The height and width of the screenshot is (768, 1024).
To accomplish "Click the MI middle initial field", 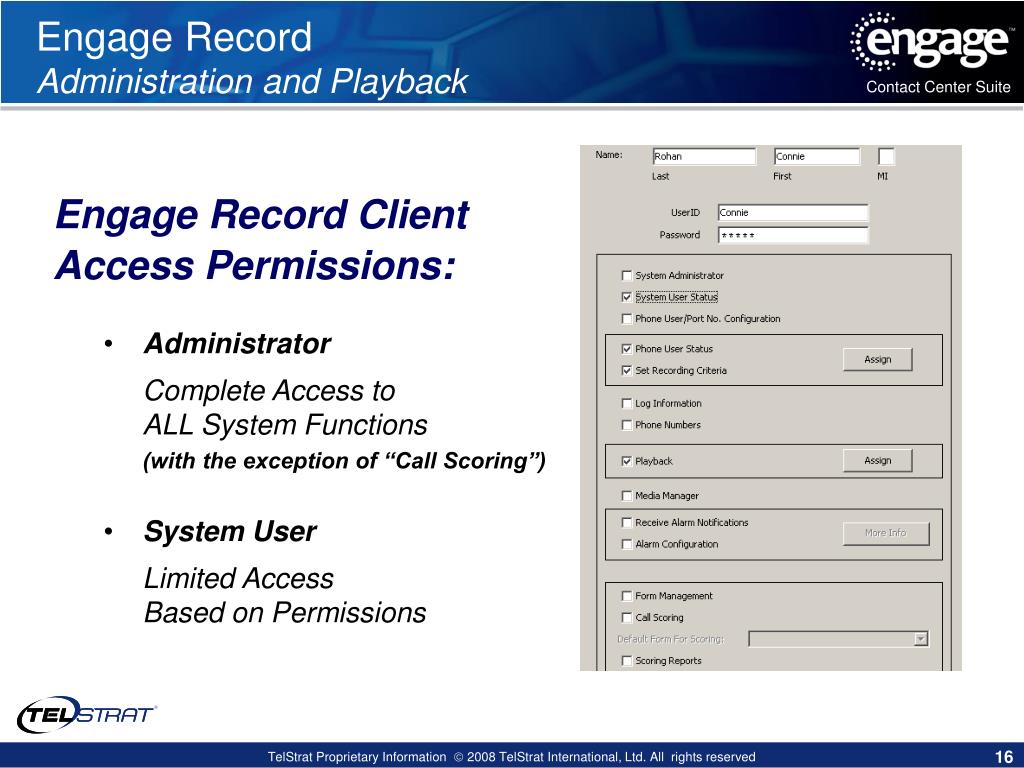I will click(886, 157).
